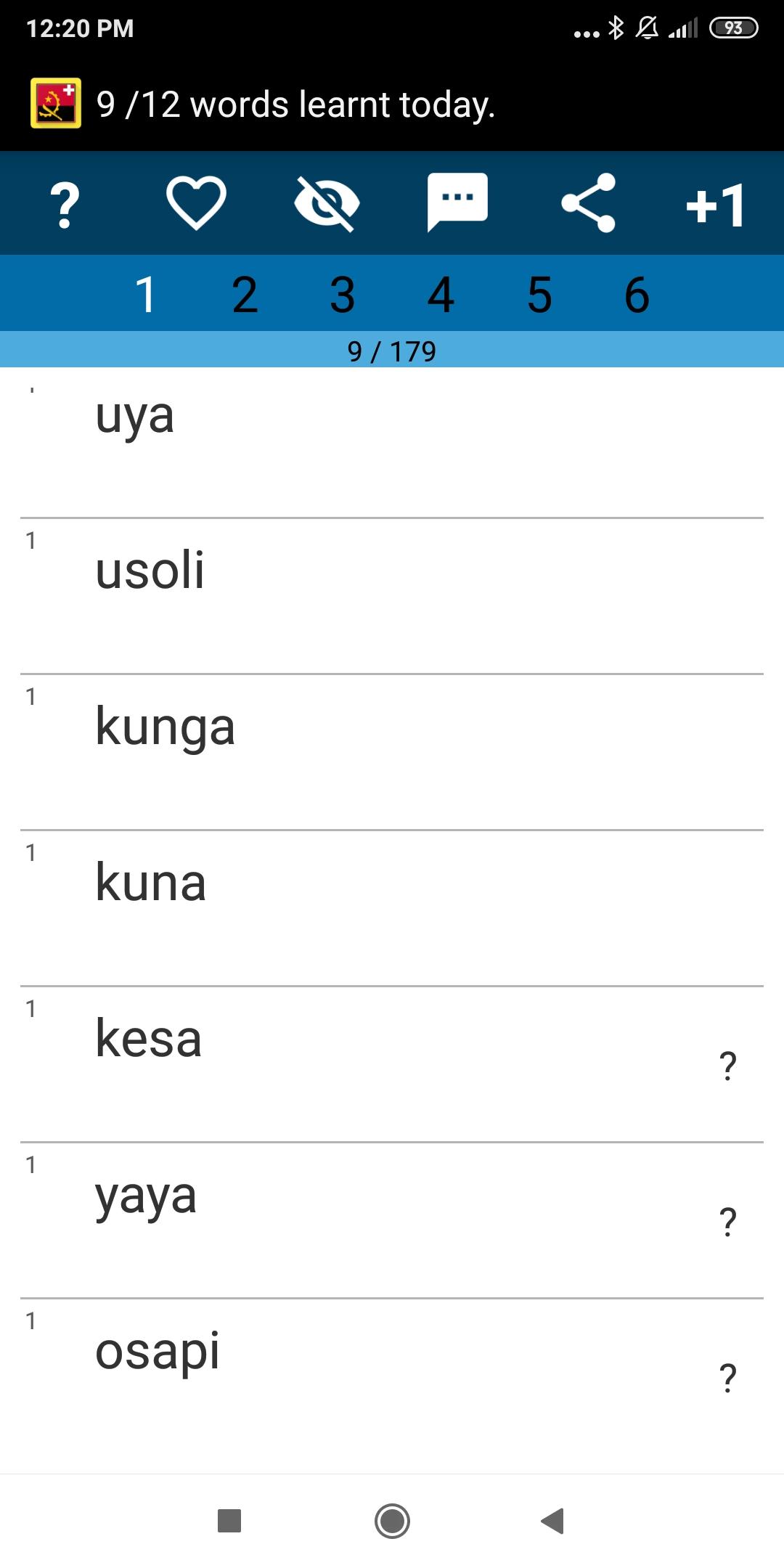Open the speech bubble comment icon
The image size is (784, 1568).
pos(457,203)
